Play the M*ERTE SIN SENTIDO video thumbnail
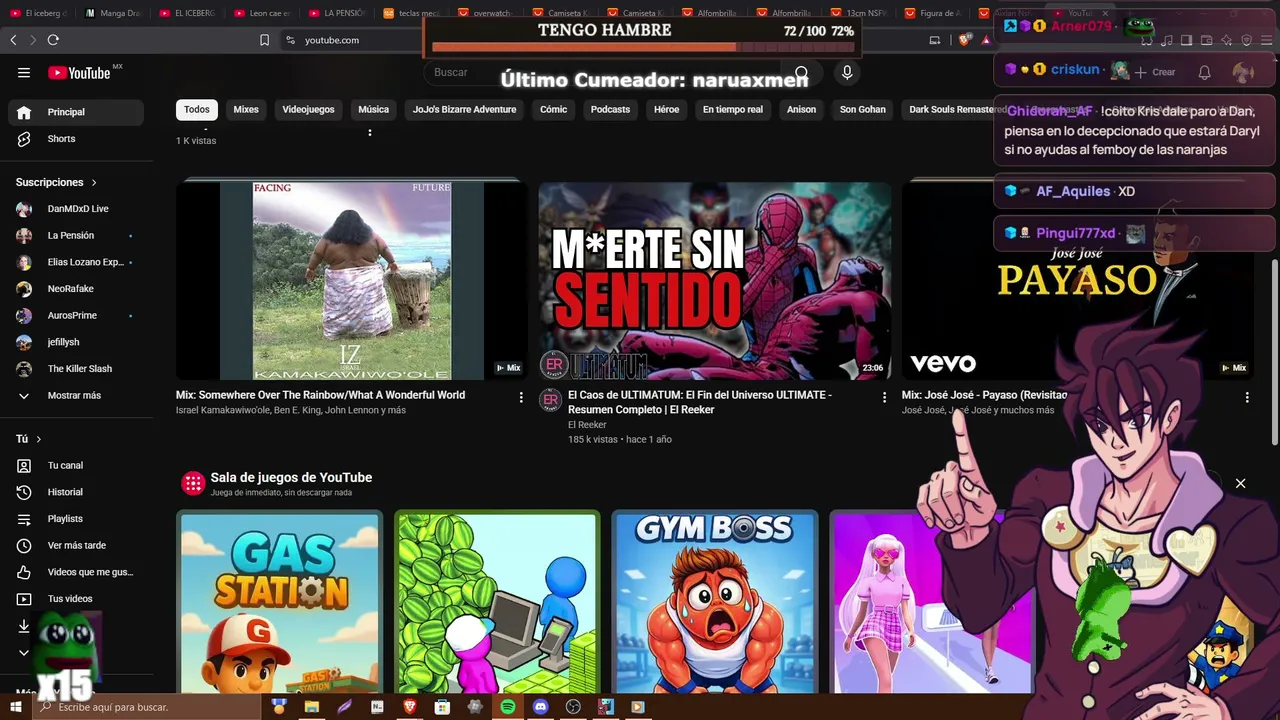 pyautogui.click(x=715, y=280)
